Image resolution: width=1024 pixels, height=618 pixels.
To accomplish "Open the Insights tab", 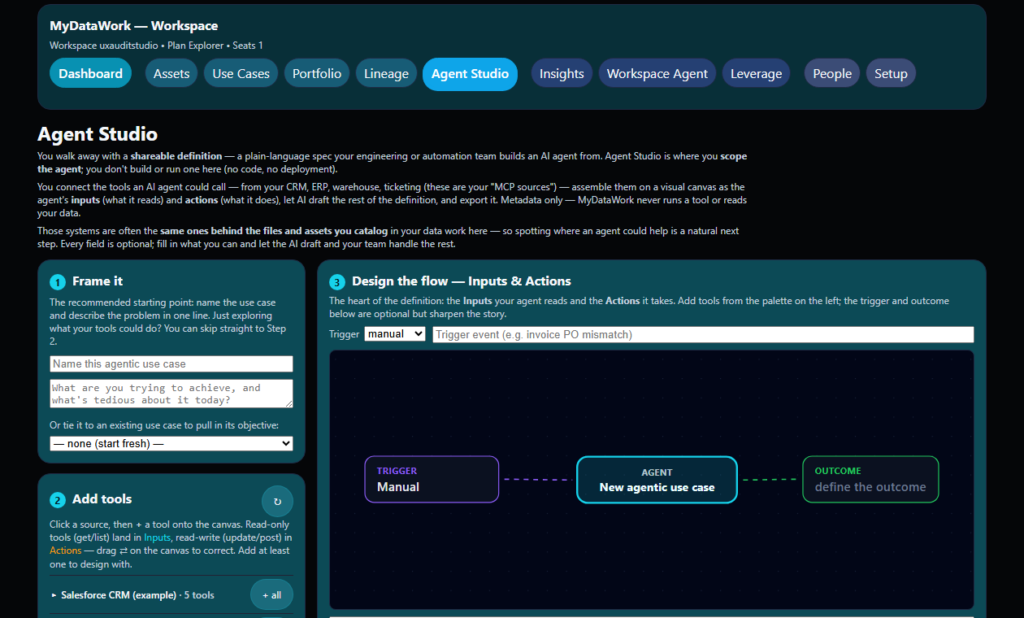I will 562,74.
